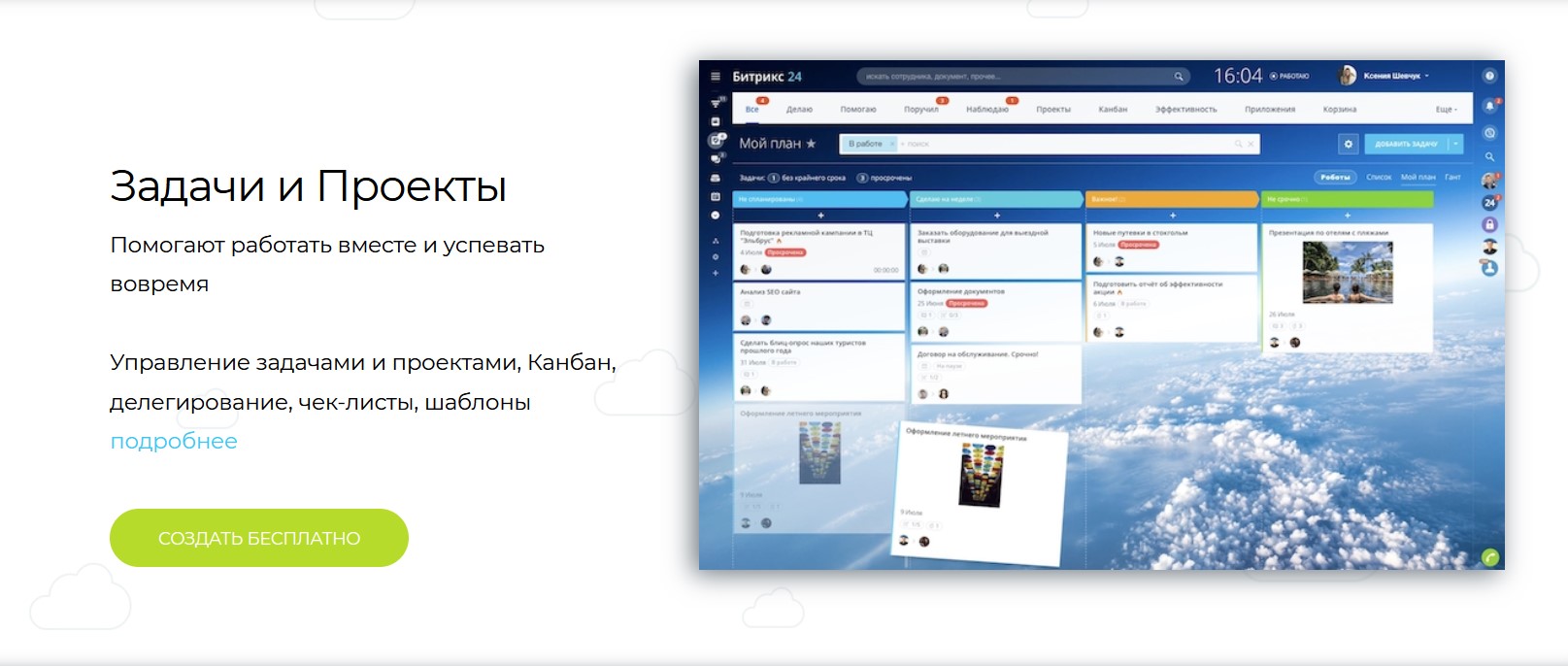Open the Проекты tab
1568x666 pixels.
1052,110
